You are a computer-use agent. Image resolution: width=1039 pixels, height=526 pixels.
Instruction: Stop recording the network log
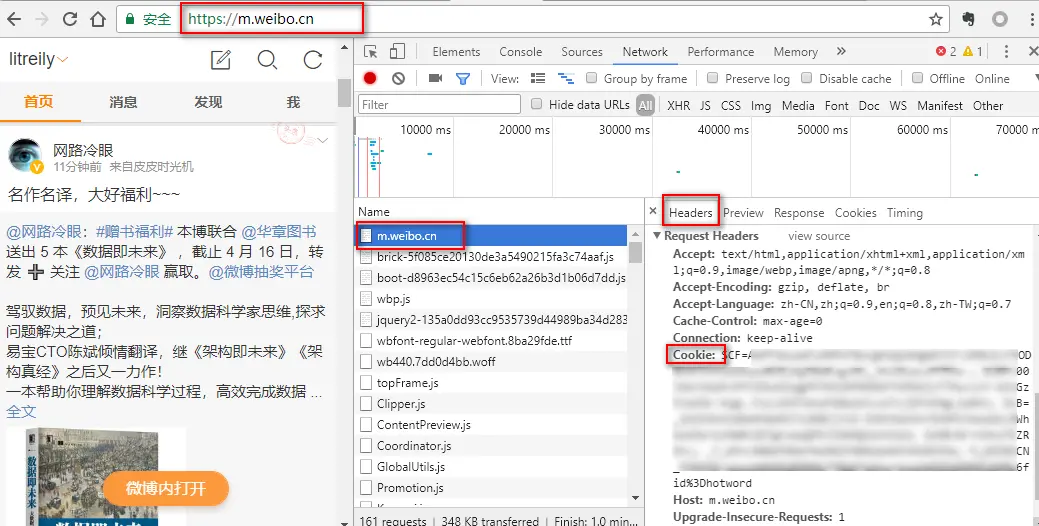click(370, 78)
